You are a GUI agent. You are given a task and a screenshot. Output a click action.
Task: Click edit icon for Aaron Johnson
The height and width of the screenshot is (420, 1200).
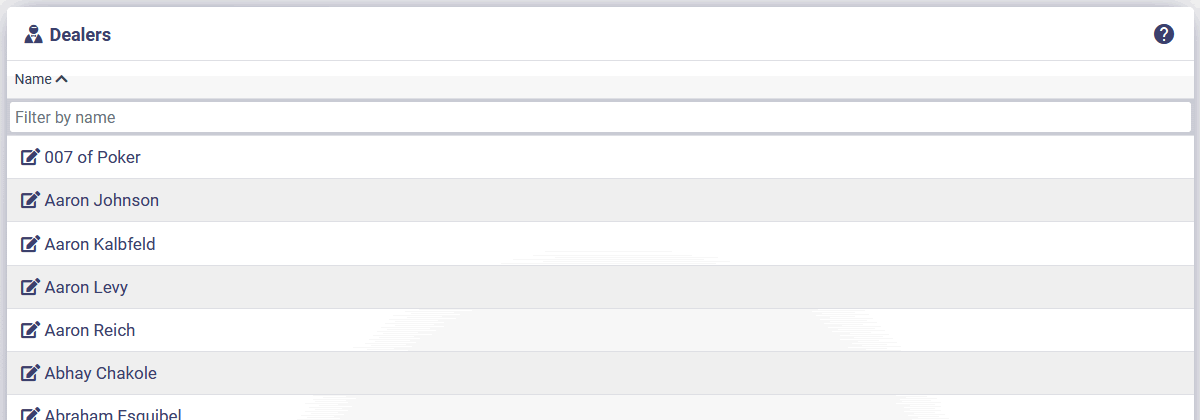(31, 200)
